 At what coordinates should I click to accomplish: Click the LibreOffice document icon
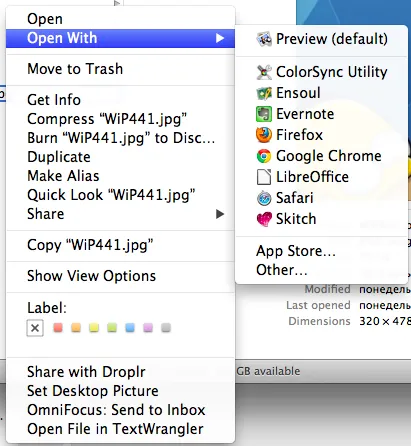click(264, 177)
